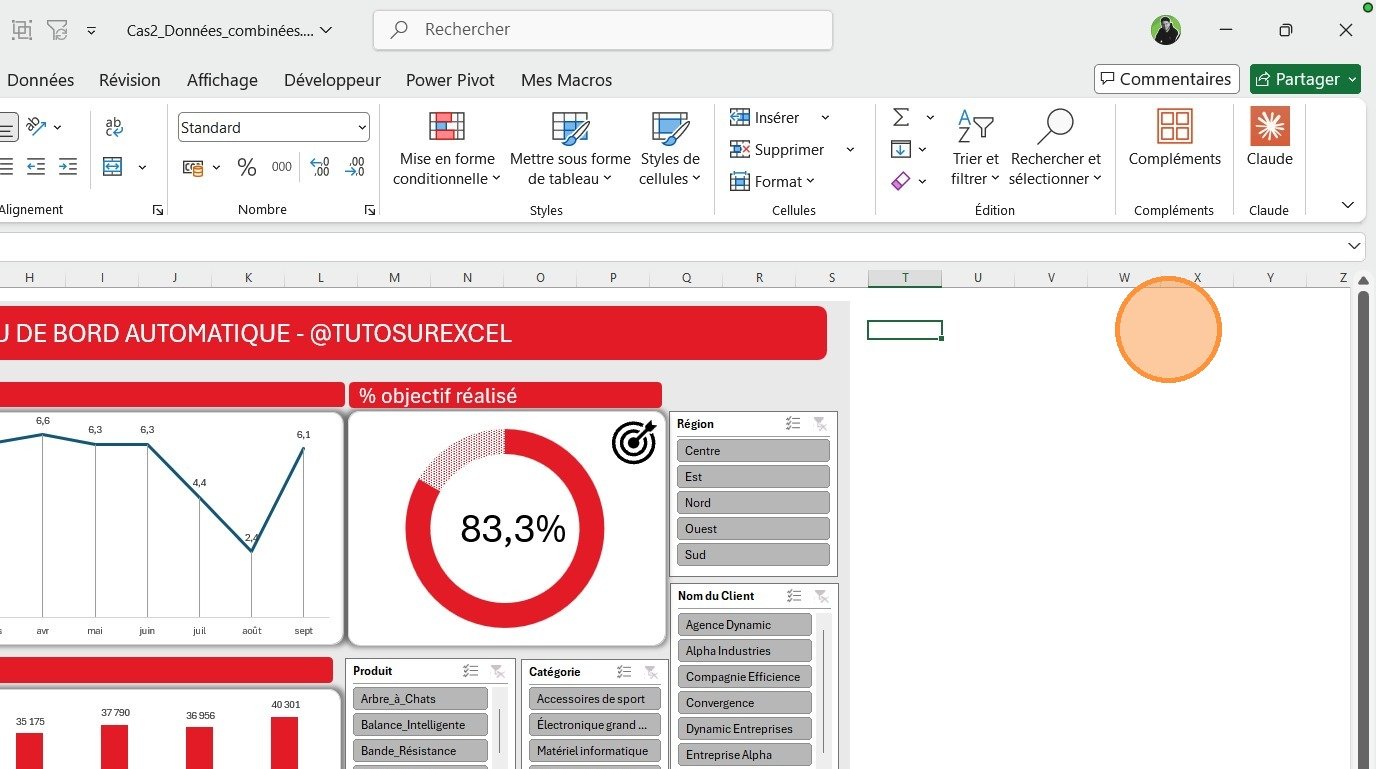Open the Format cells dropdown
Viewport: 1376px width, 769px height.
click(773, 181)
